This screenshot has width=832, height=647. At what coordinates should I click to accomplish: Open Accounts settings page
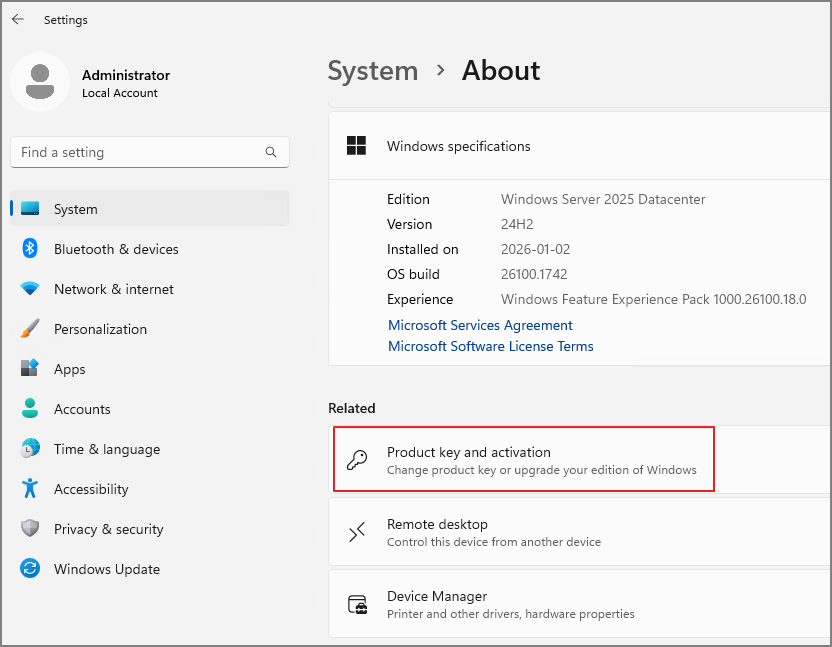coord(150,409)
